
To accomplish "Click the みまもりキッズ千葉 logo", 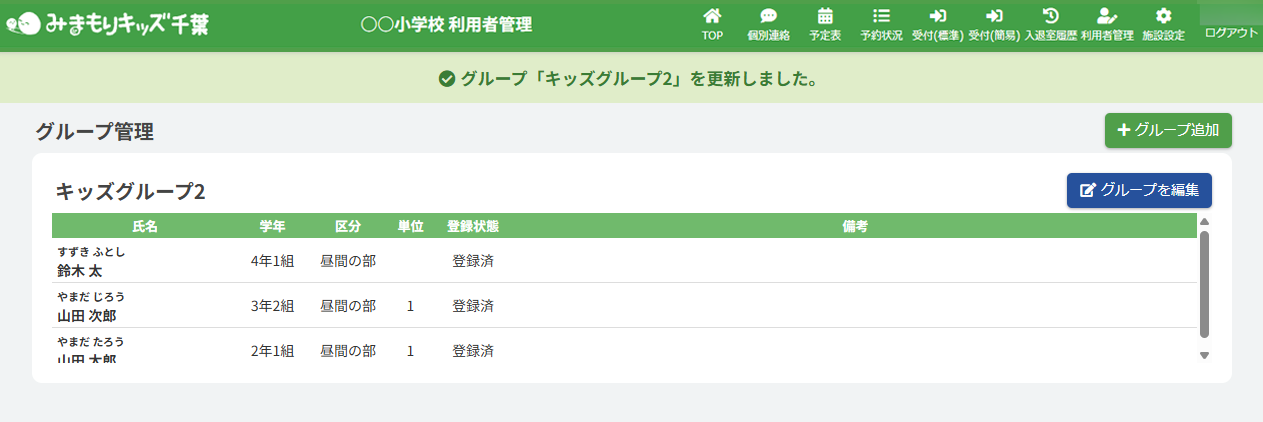I will [108, 24].
